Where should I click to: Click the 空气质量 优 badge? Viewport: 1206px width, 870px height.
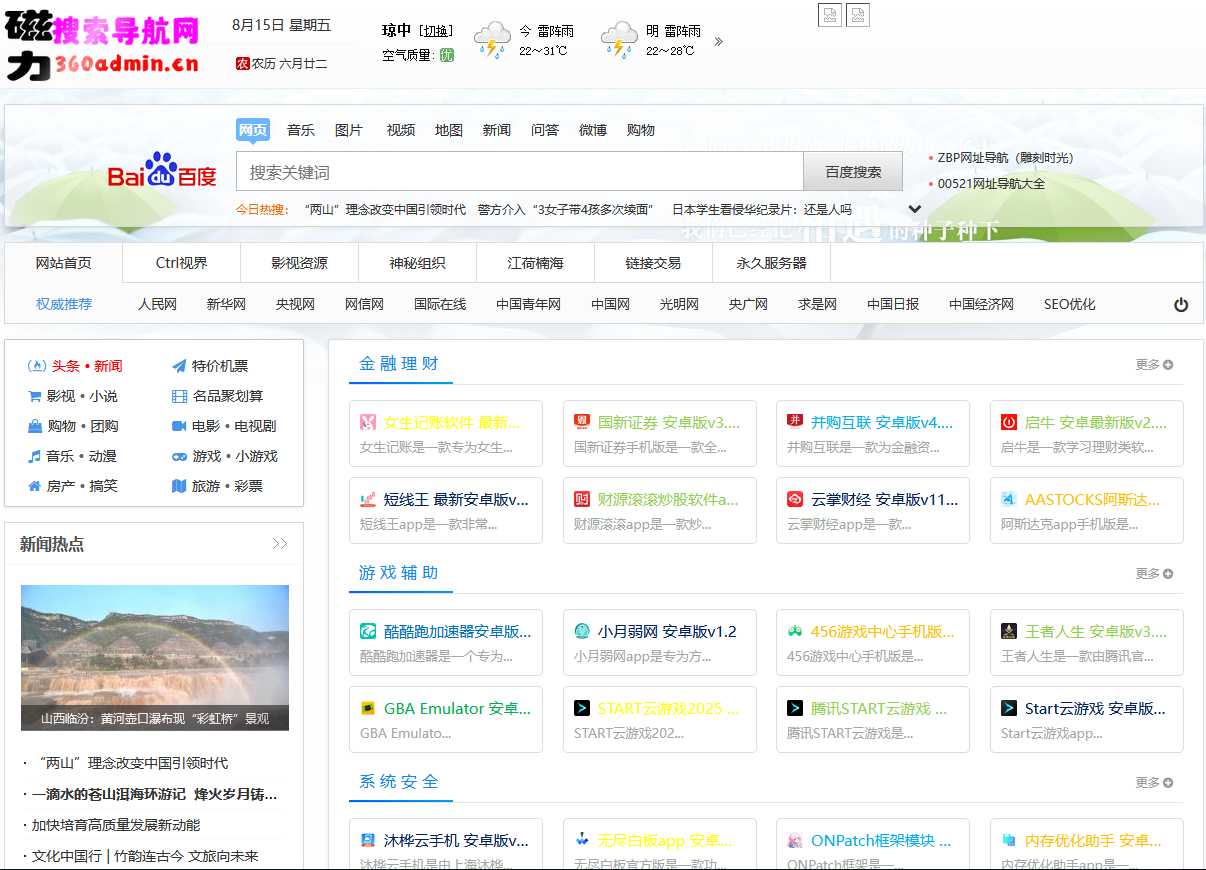pyautogui.click(x=447, y=55)
